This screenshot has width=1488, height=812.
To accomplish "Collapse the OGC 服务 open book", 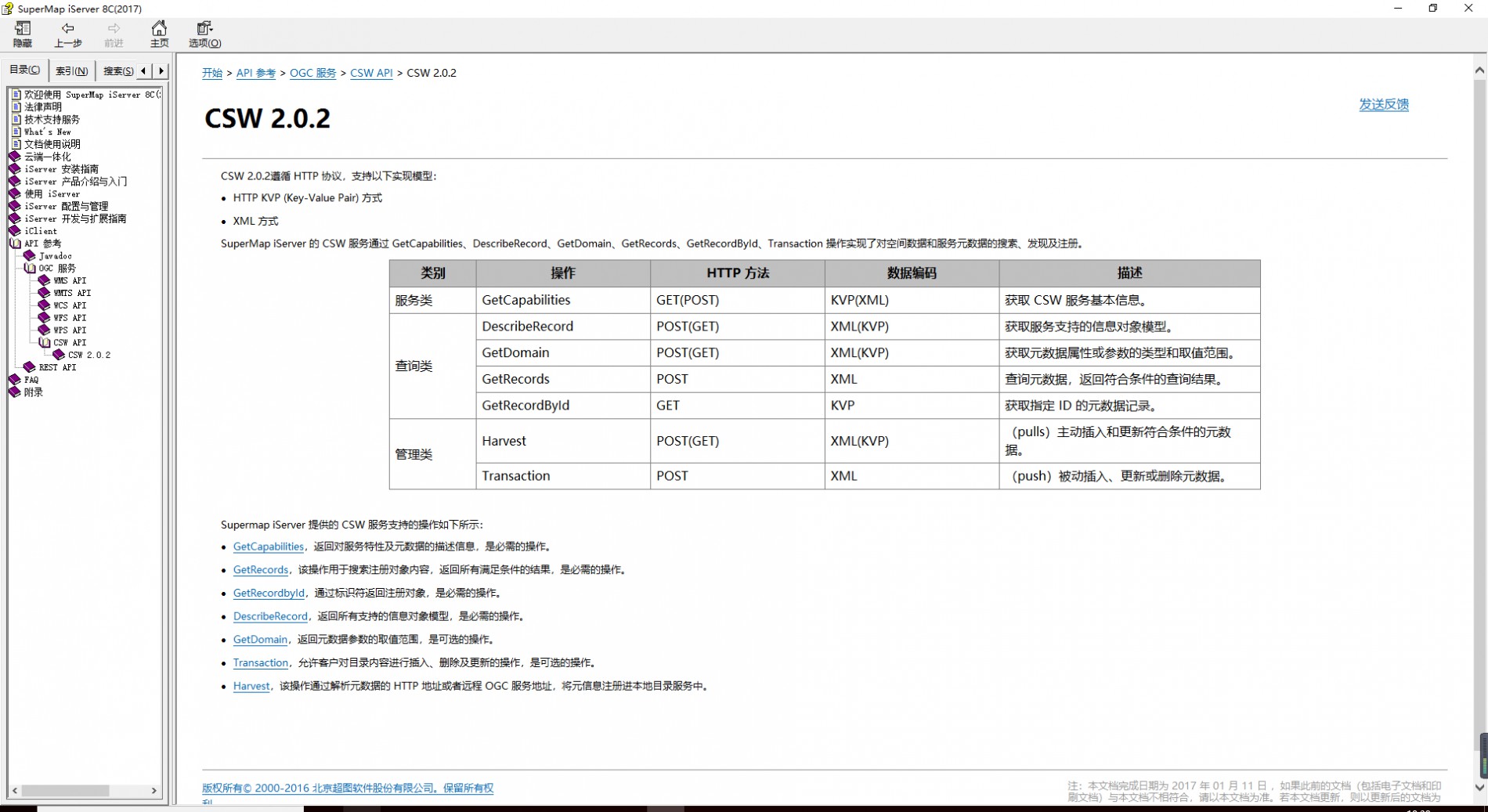I will [30, 269].
